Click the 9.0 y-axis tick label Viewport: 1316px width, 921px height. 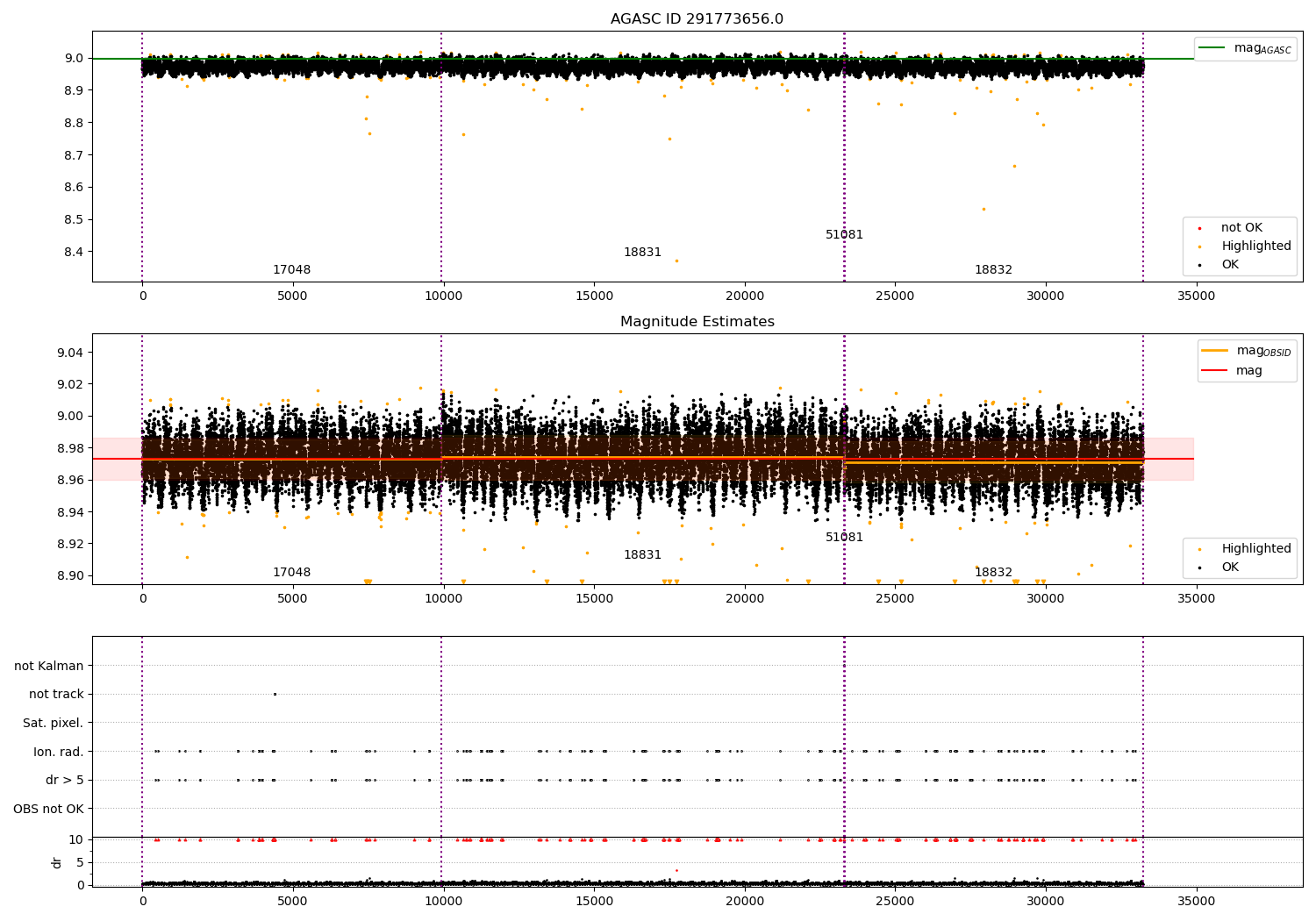tap(73, 58)
